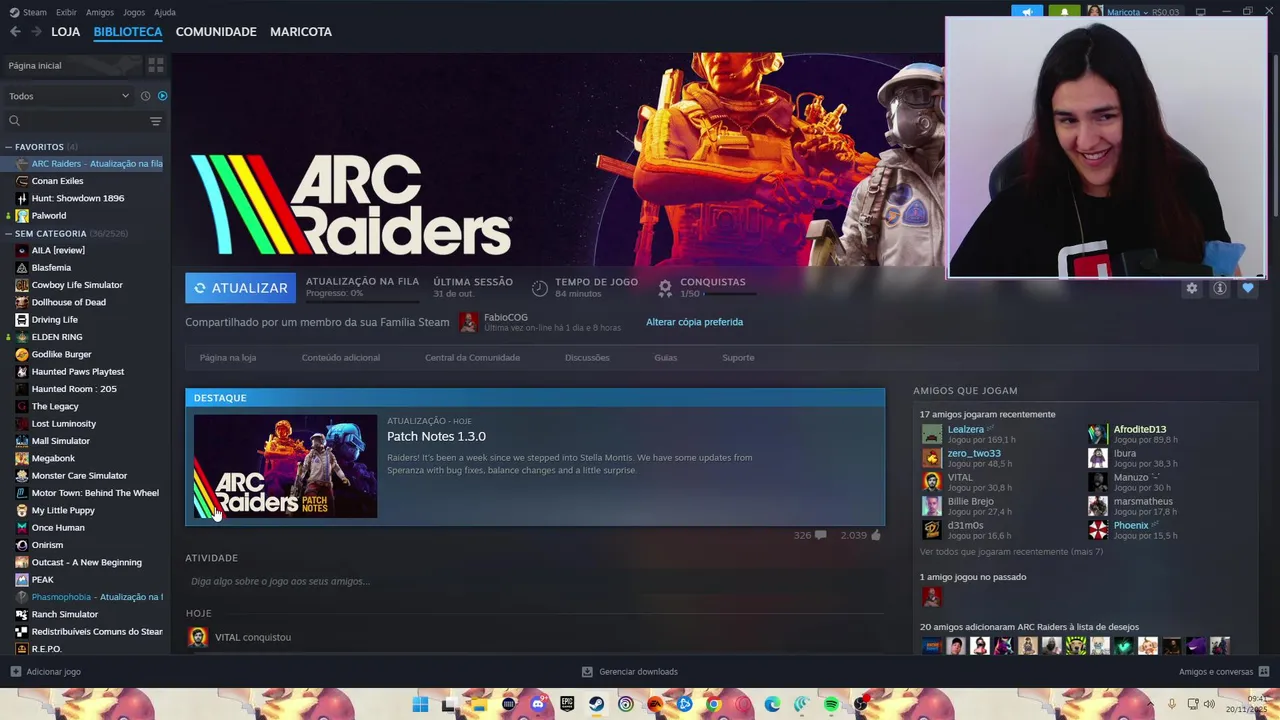Click the thumbs-up icon on the patch notes
This screenshot has height=720, width=1280.
[875, 535]
